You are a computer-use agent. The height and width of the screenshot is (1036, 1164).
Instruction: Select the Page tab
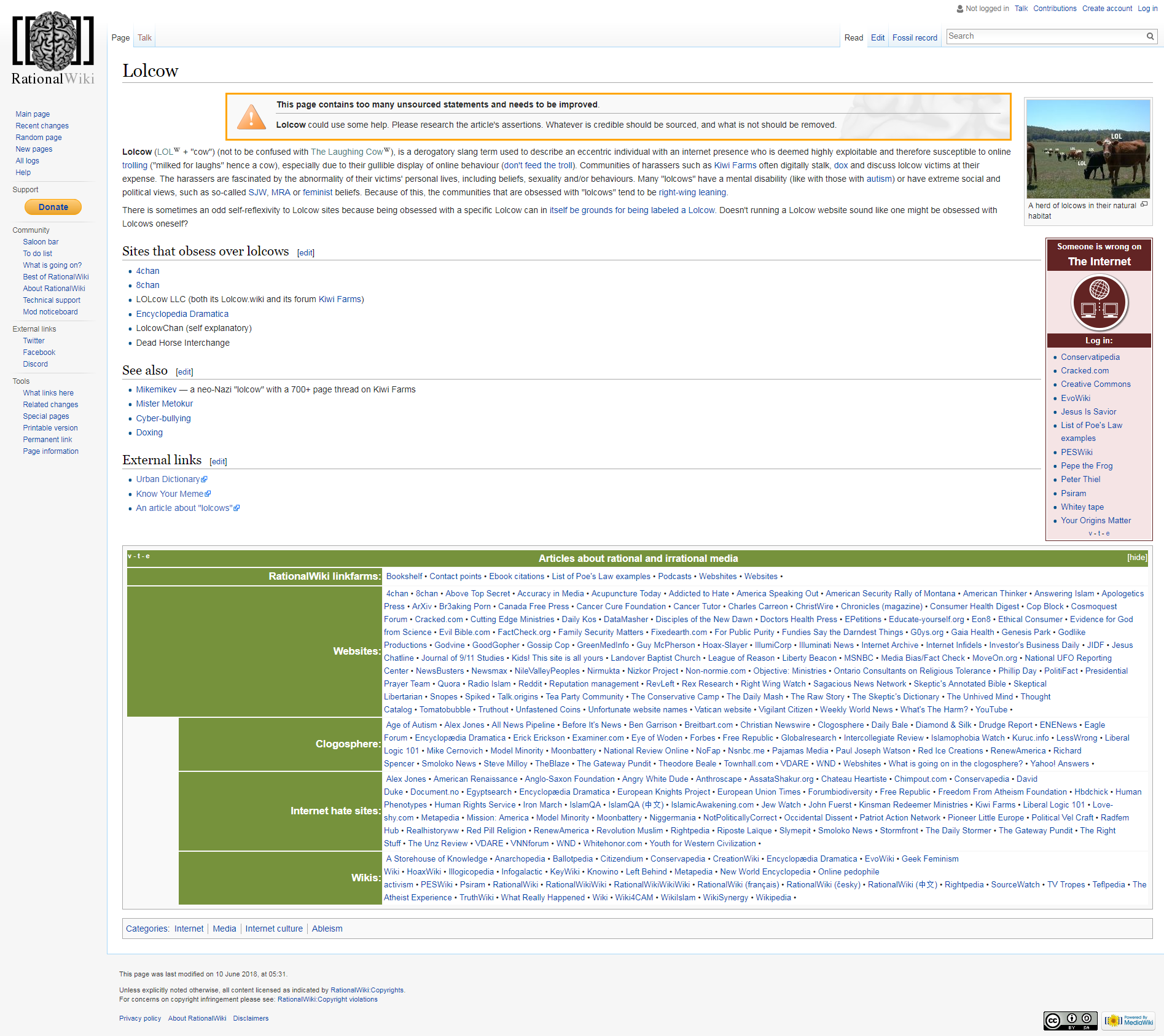coord(120,37)
